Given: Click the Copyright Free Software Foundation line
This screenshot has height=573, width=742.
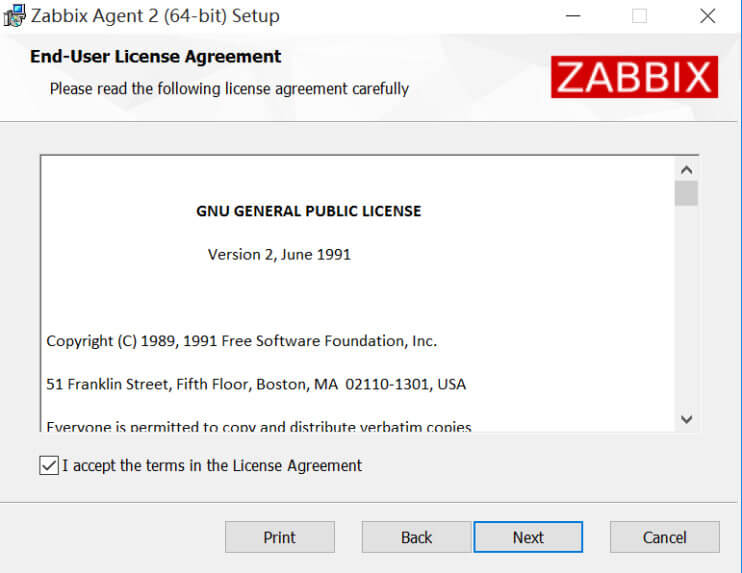Looking at the screenshot, I should 241,341.
